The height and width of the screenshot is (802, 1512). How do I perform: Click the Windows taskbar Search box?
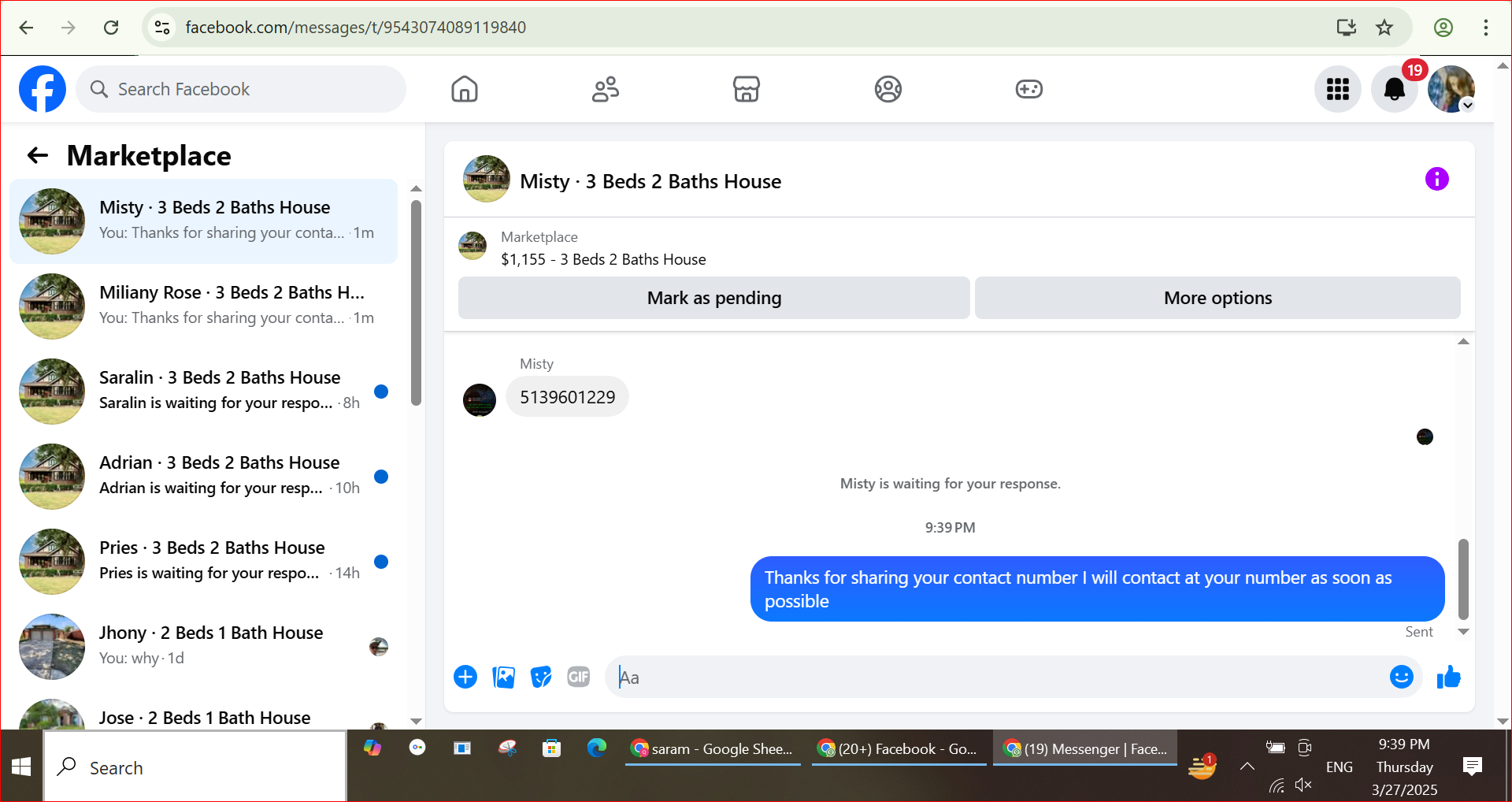click(195, 767)
